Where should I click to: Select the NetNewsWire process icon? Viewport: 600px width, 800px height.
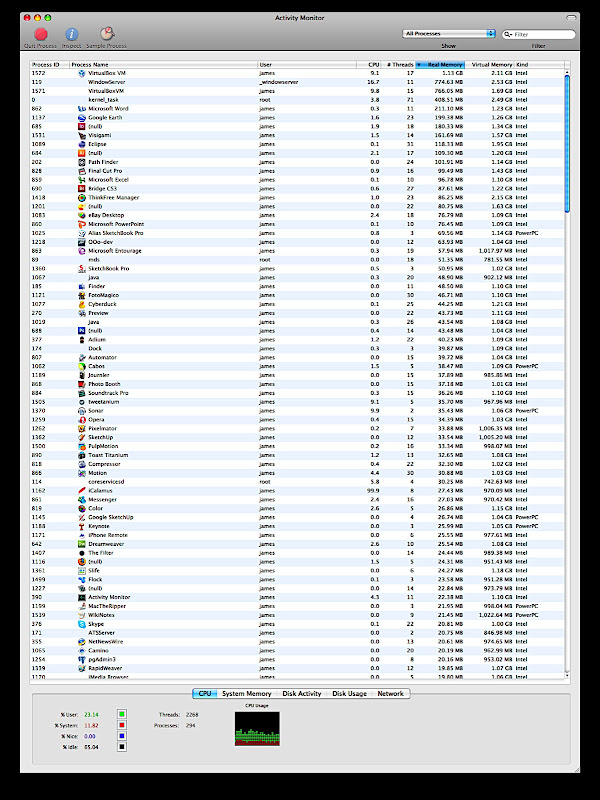82,641
